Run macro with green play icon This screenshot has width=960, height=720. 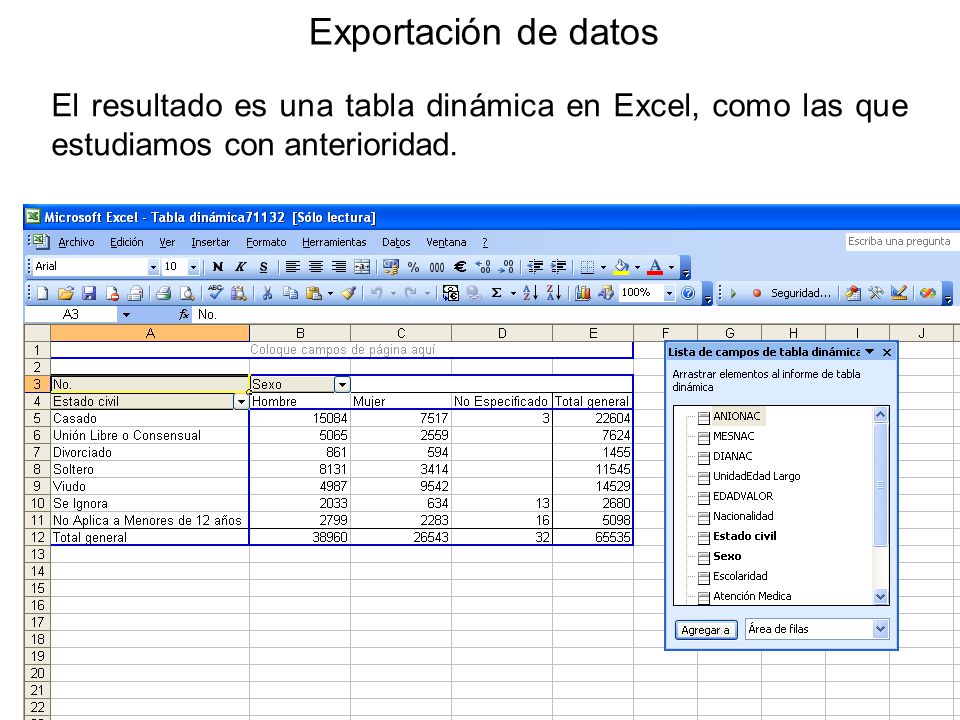[733, 293]
